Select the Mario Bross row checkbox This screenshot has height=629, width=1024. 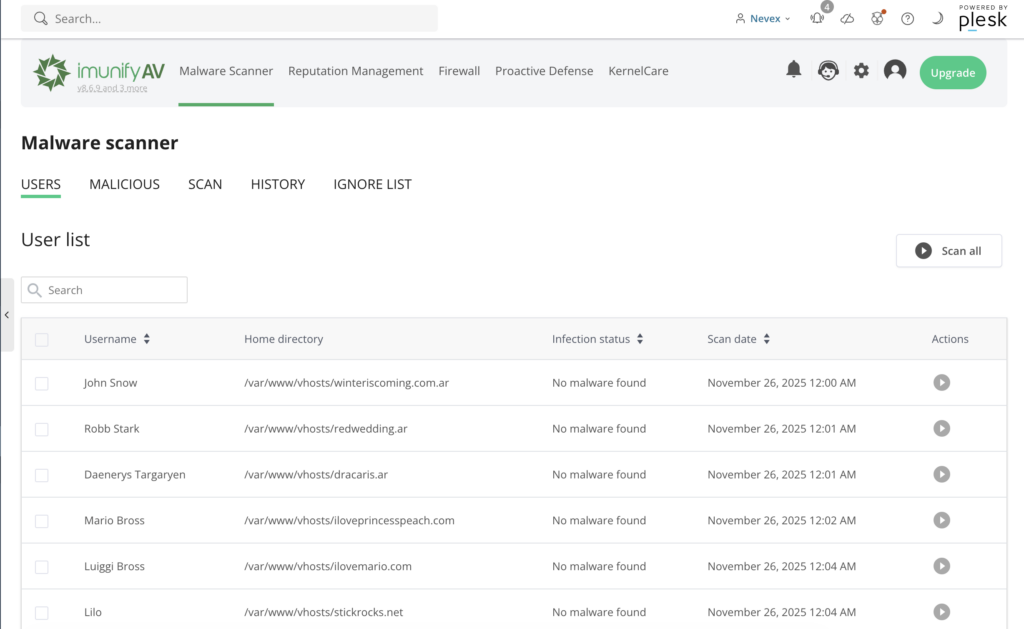pyautogui.click(x=41, y=521)
